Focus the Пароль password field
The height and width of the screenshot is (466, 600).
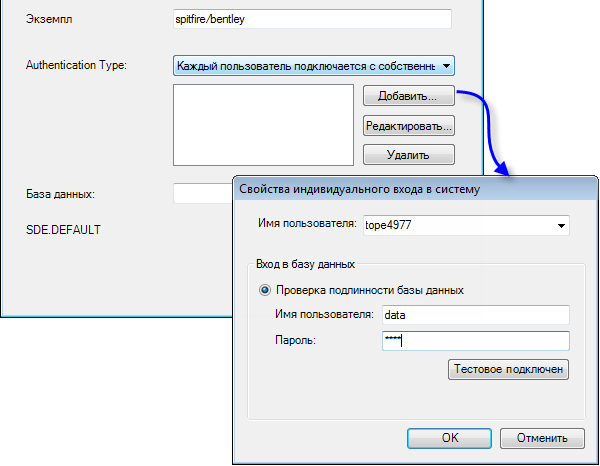pos(475,341)
